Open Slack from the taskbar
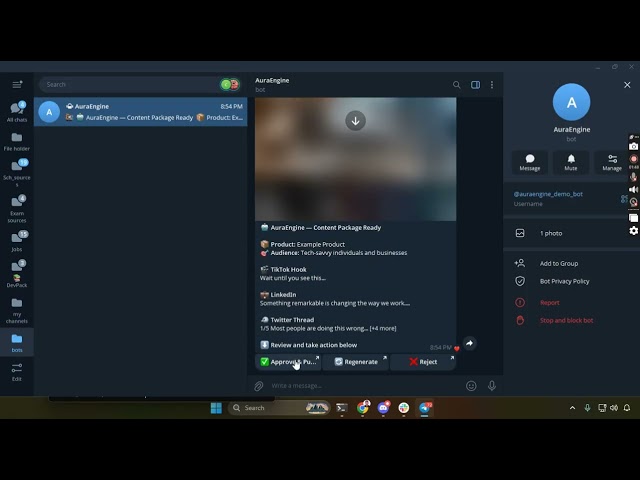The image size is (640, 480). coord(404,408)
